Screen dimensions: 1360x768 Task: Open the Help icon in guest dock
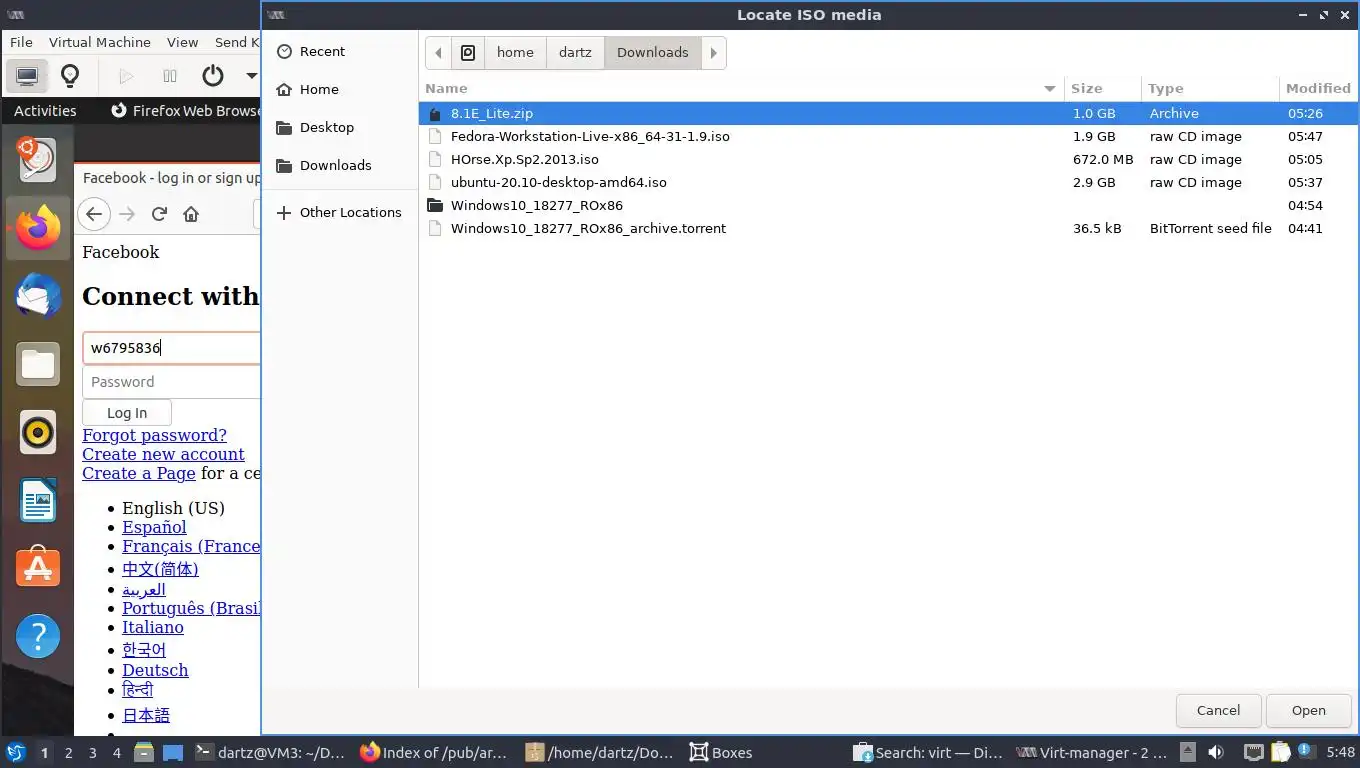pos(38,636)
